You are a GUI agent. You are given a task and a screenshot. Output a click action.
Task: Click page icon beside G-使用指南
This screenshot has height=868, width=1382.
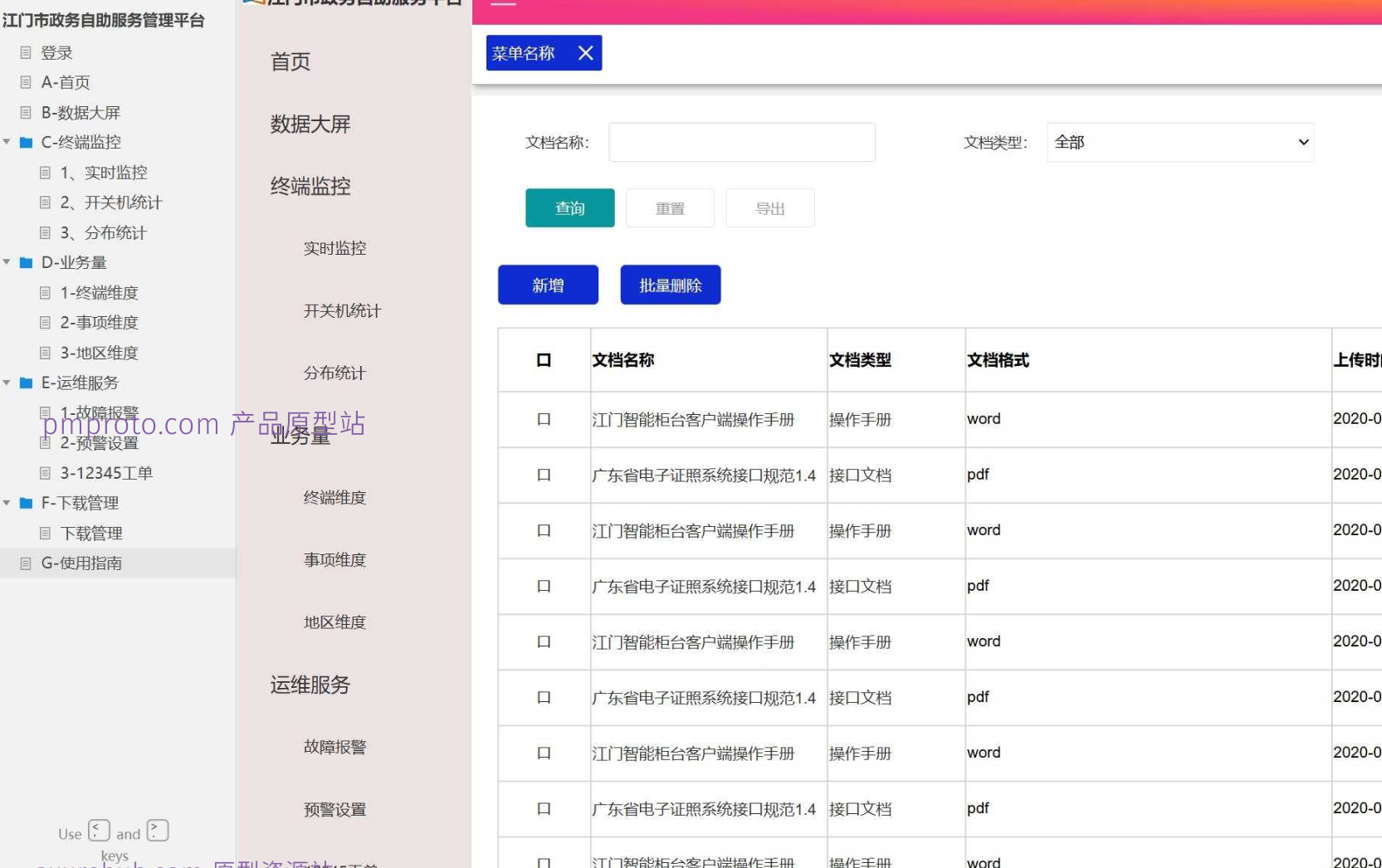26,563
